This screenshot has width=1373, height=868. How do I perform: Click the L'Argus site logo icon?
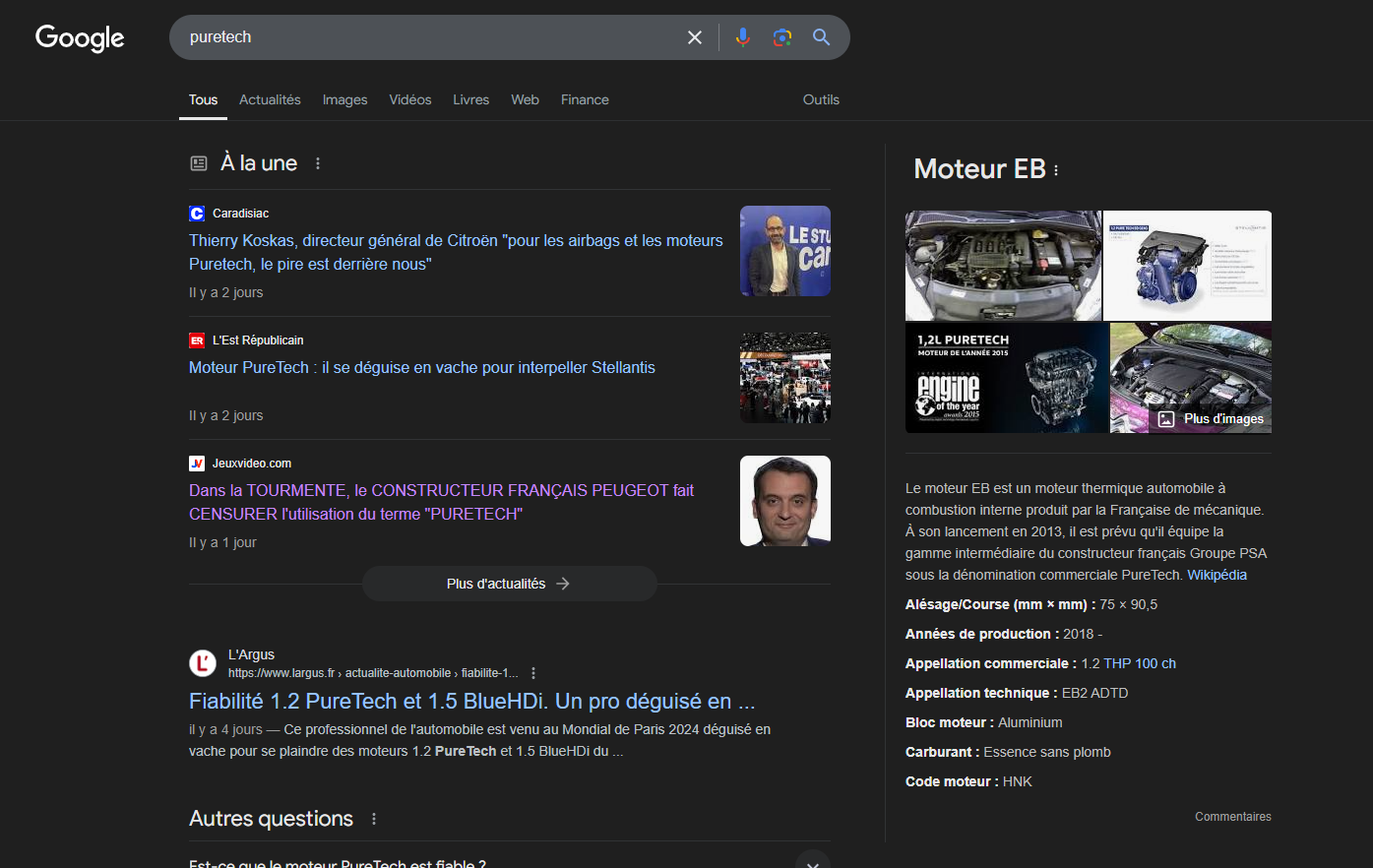click(203, 663)
